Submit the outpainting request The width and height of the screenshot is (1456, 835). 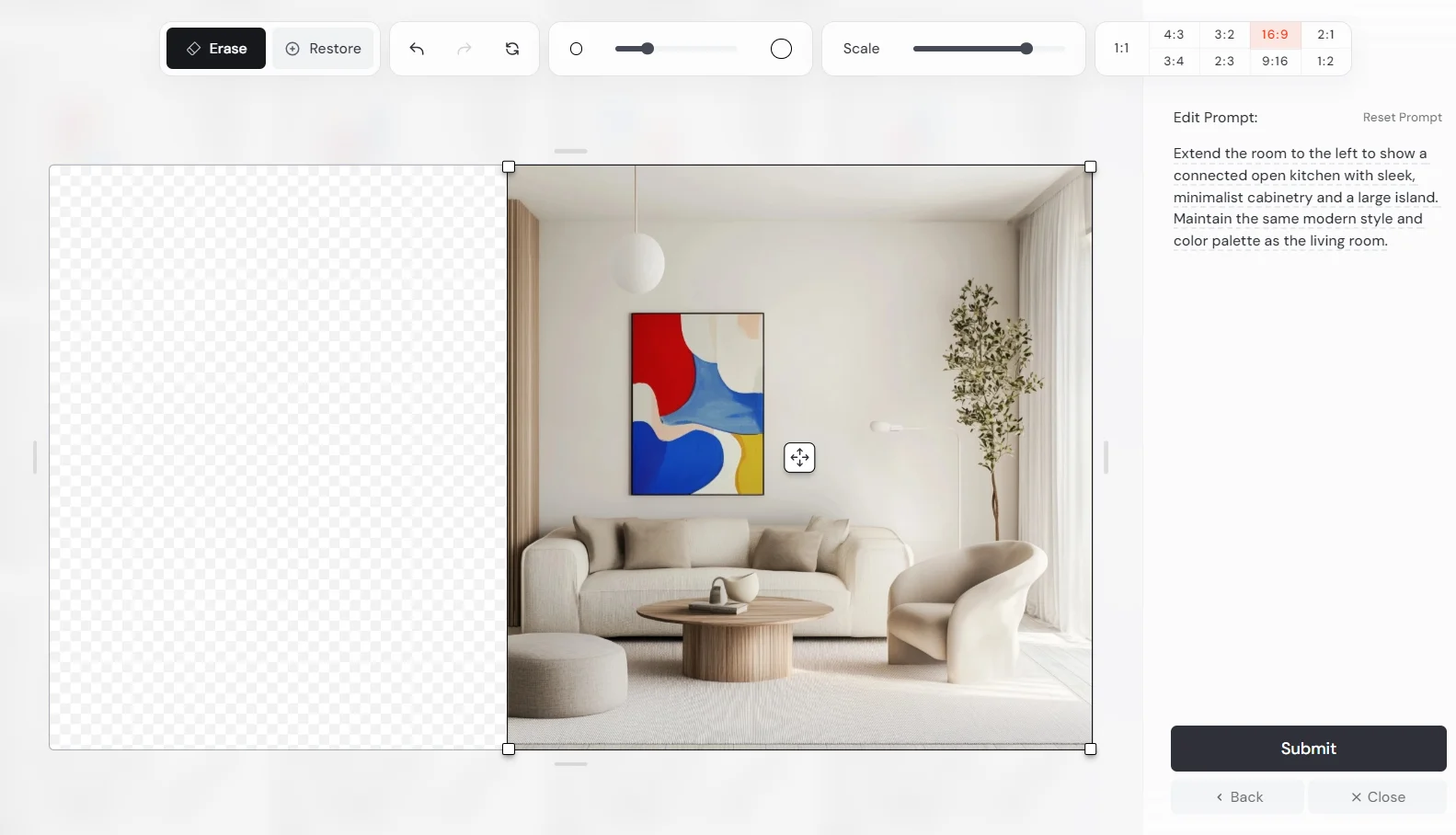(1308, 749)
